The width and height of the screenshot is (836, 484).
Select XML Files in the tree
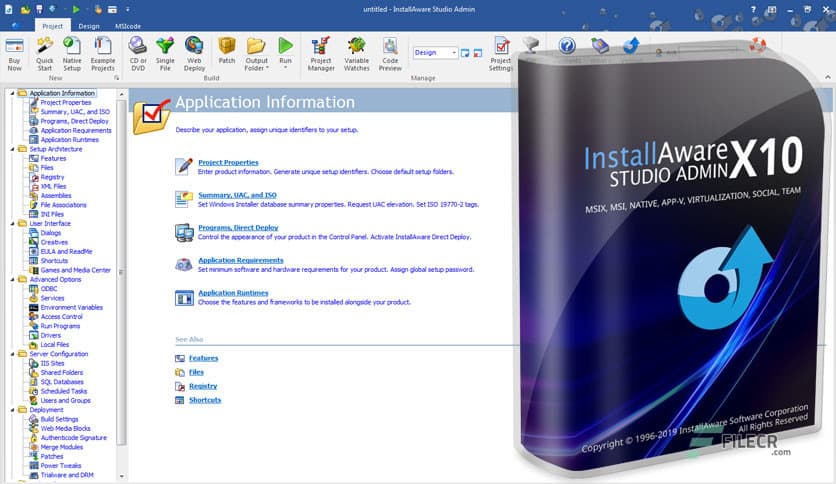[x=53, y=187]
